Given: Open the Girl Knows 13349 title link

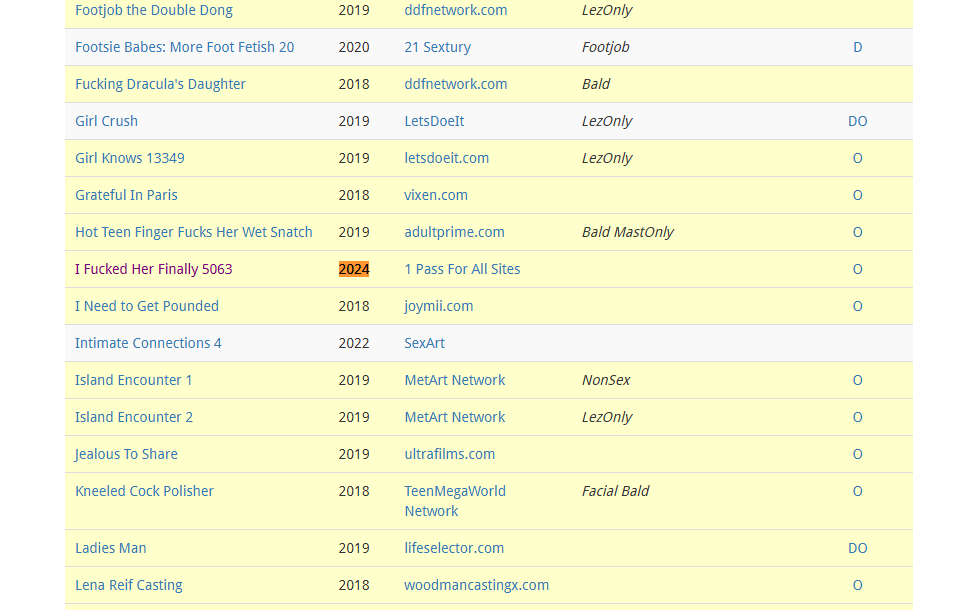Looking at the screenshot, I should tap(130, 158).
